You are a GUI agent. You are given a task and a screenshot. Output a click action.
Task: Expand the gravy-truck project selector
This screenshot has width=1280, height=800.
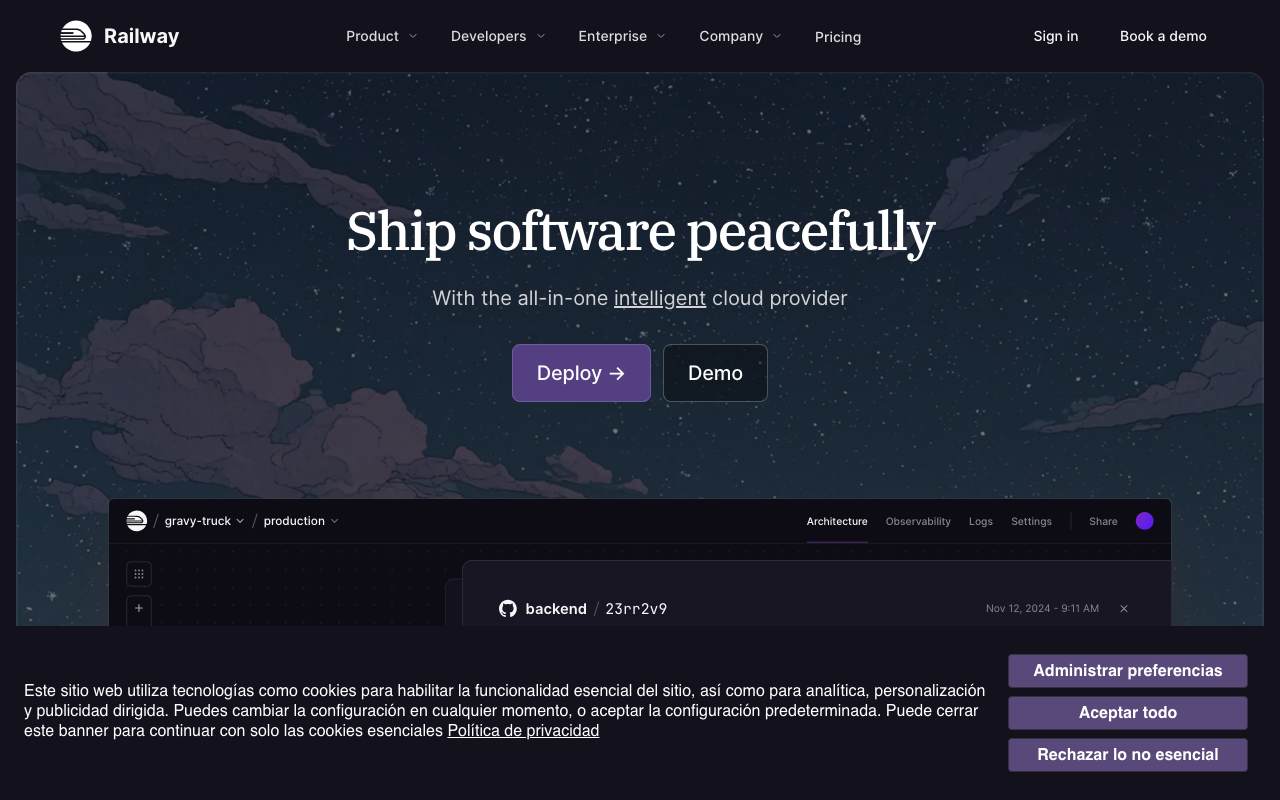(205, 521)
